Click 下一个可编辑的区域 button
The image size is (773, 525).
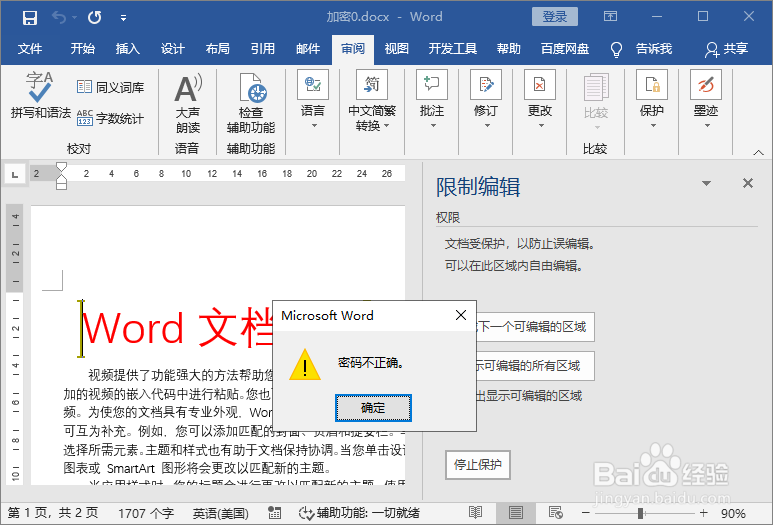[x=535, y=327]
